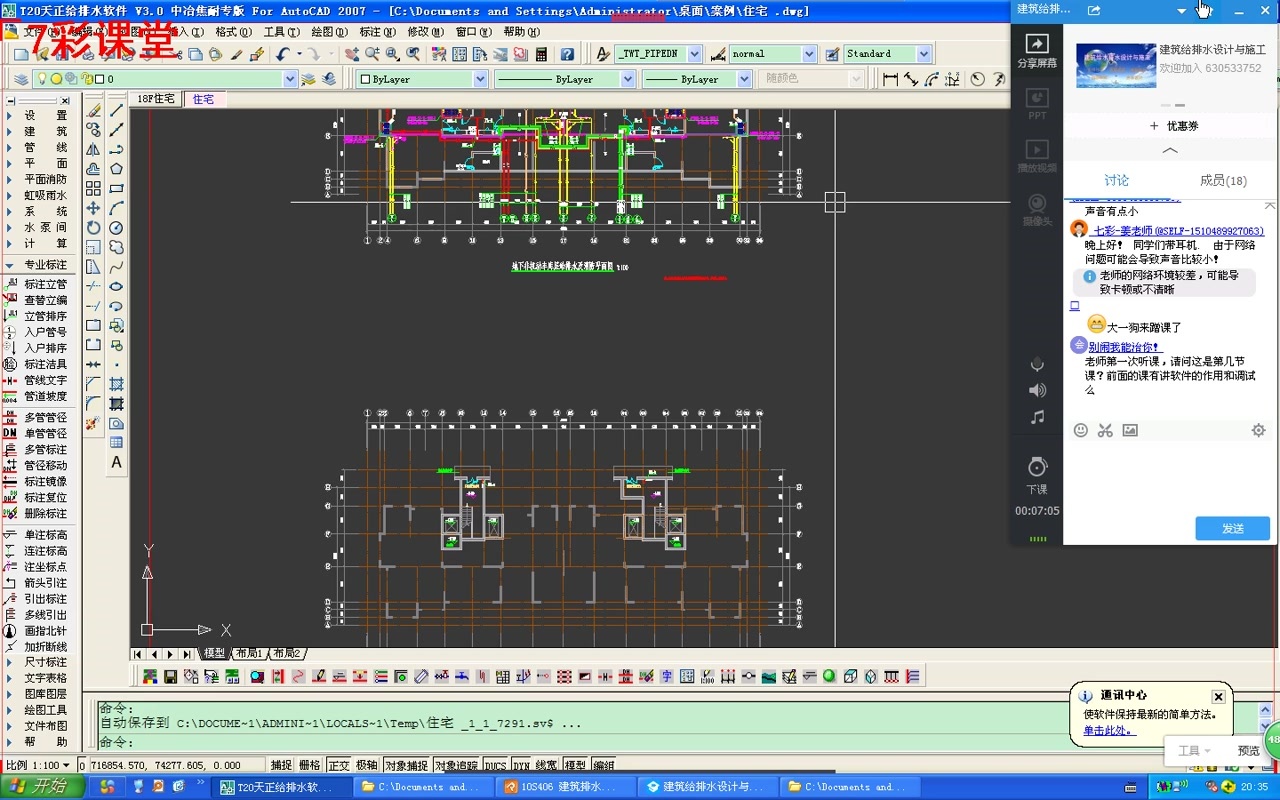This screenshot has height=800, width=1280.
Task: Toggle 捕捉 snap in status bar
Action: click(282, 765)
